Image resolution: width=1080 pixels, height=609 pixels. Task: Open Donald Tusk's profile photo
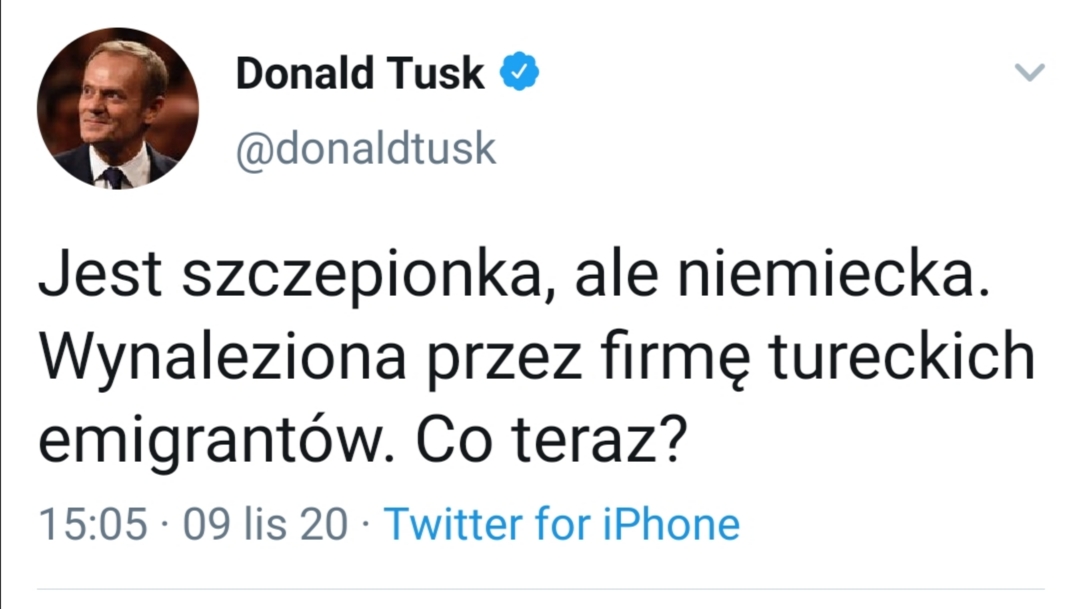(117, 109)
